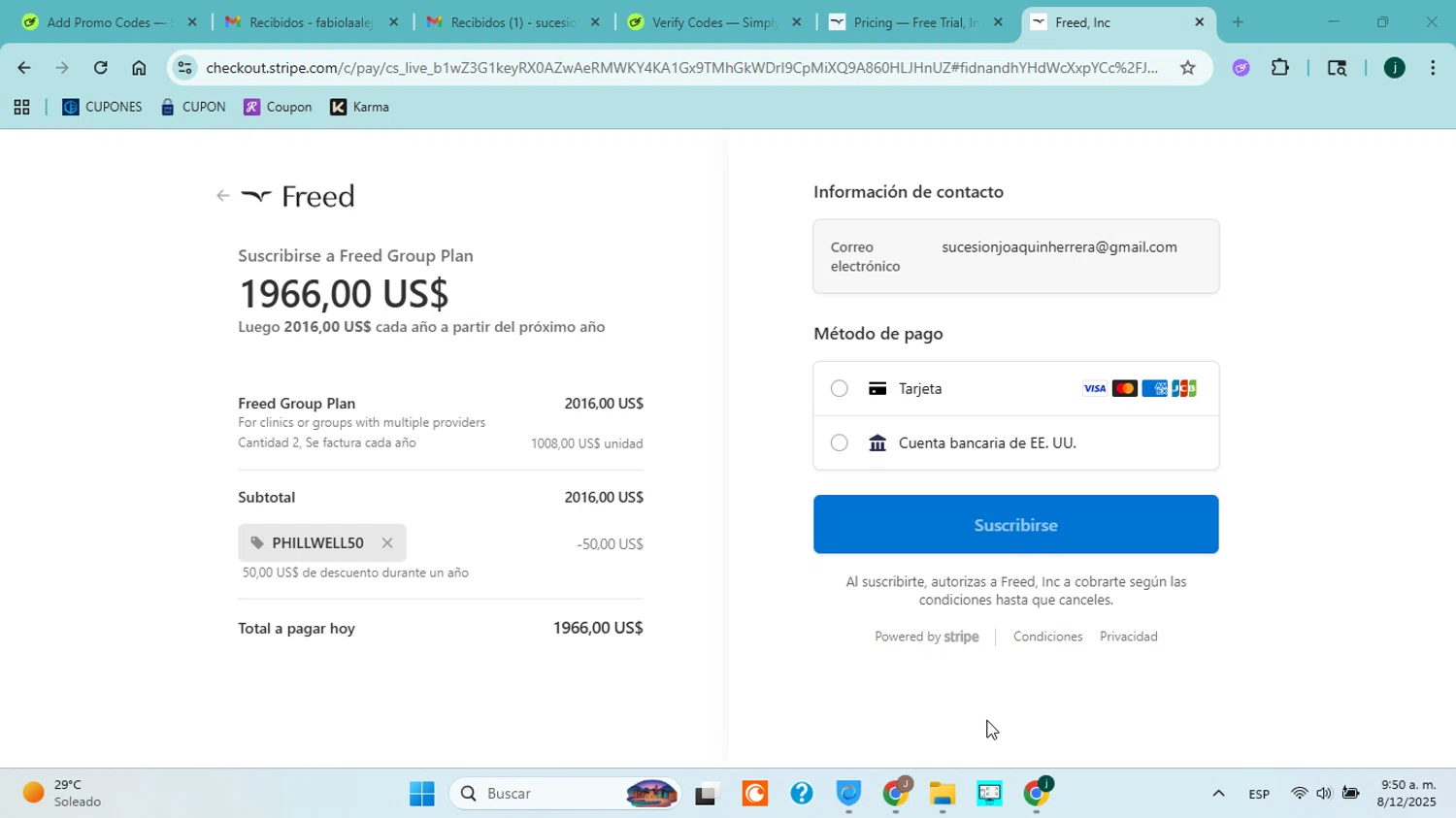Open the clock and date panel
This screenshot has height=818, width=1456.
tap(1407, 794)
